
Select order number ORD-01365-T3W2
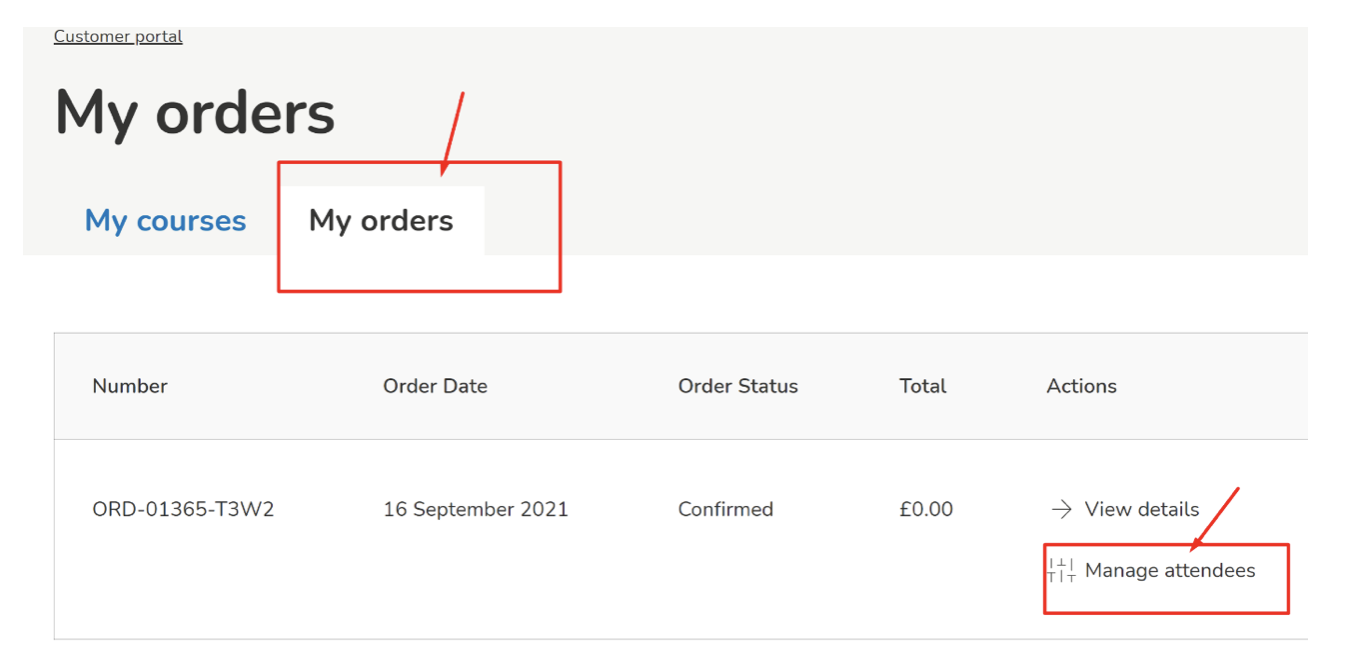(183, 510)
